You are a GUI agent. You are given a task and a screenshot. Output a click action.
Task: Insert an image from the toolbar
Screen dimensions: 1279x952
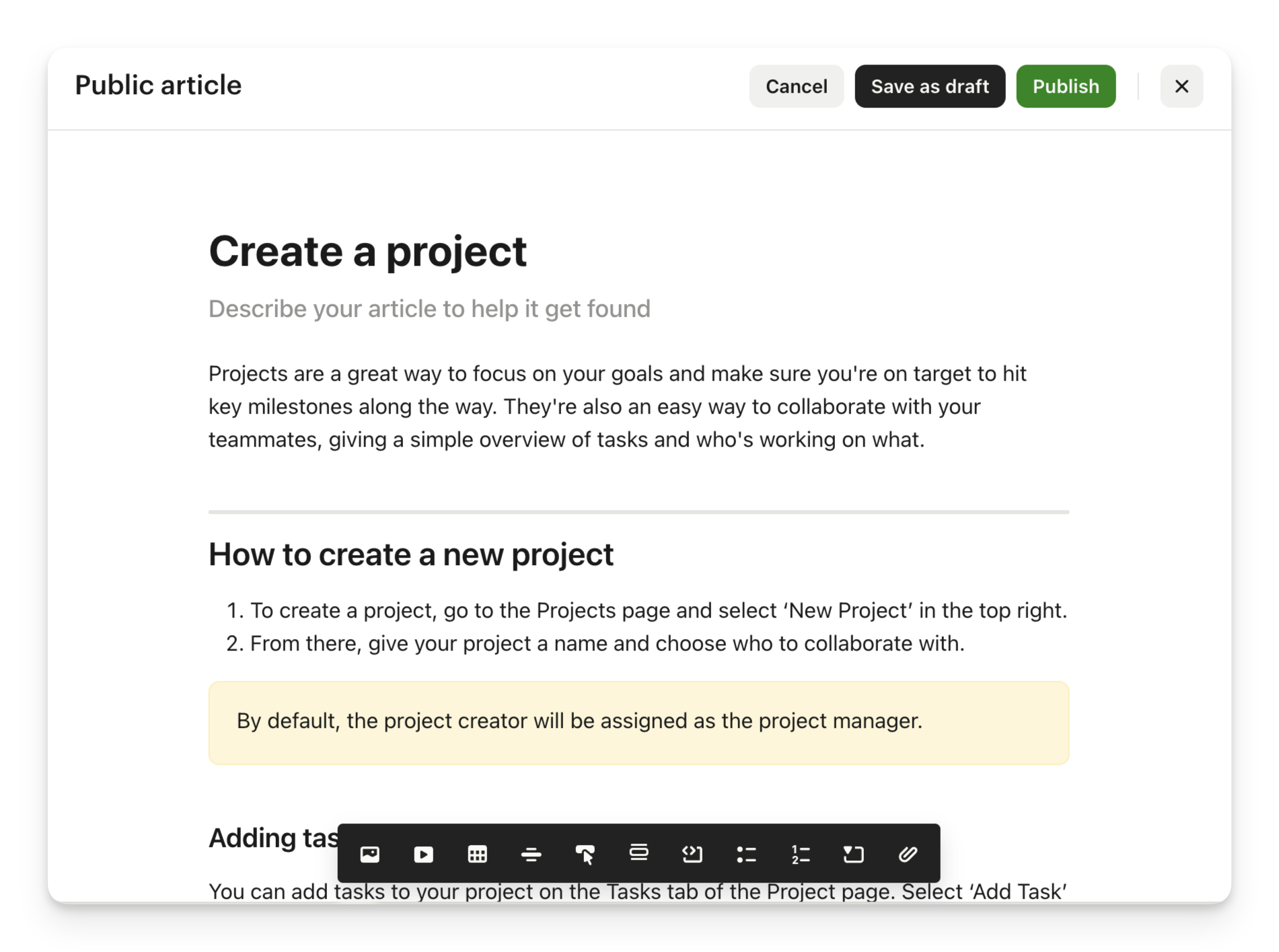click(x=370, y=854)
